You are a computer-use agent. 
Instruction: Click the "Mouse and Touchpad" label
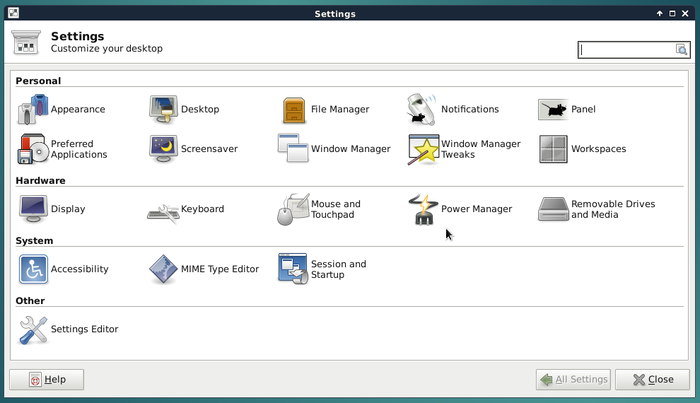[x=336, y=209]
